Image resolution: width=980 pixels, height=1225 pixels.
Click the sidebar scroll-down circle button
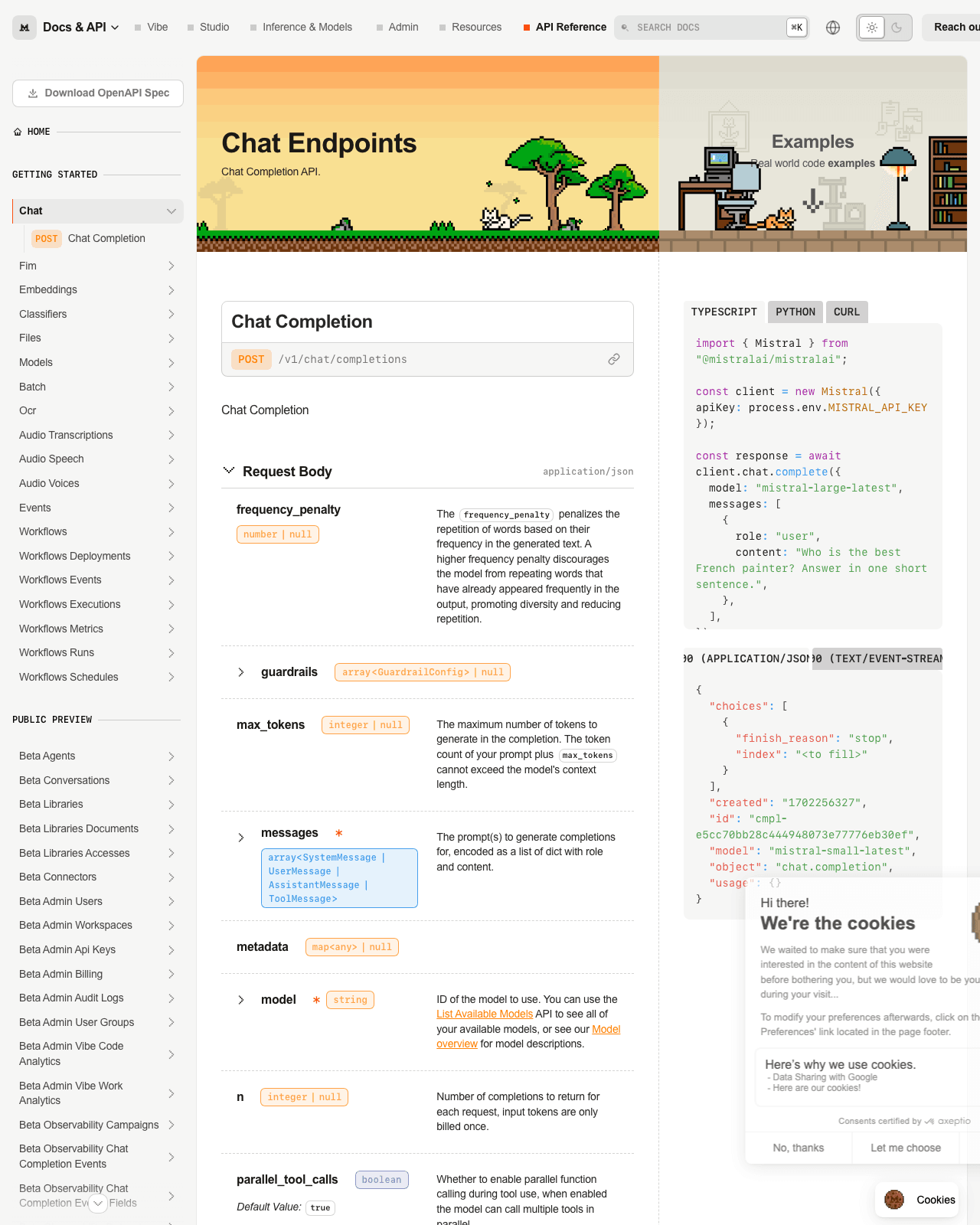click(98, 1204)
